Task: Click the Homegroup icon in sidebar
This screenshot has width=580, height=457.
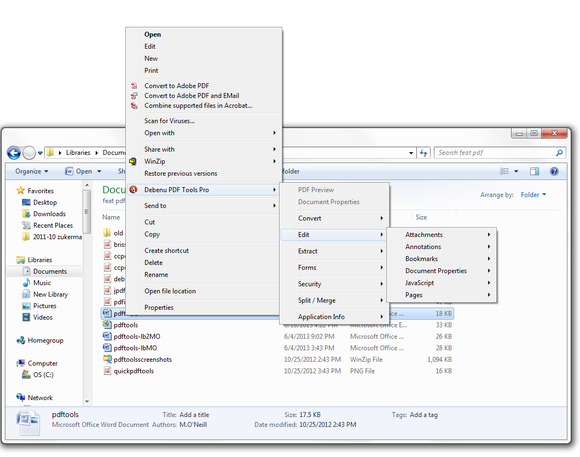Action: click(21, 340)
